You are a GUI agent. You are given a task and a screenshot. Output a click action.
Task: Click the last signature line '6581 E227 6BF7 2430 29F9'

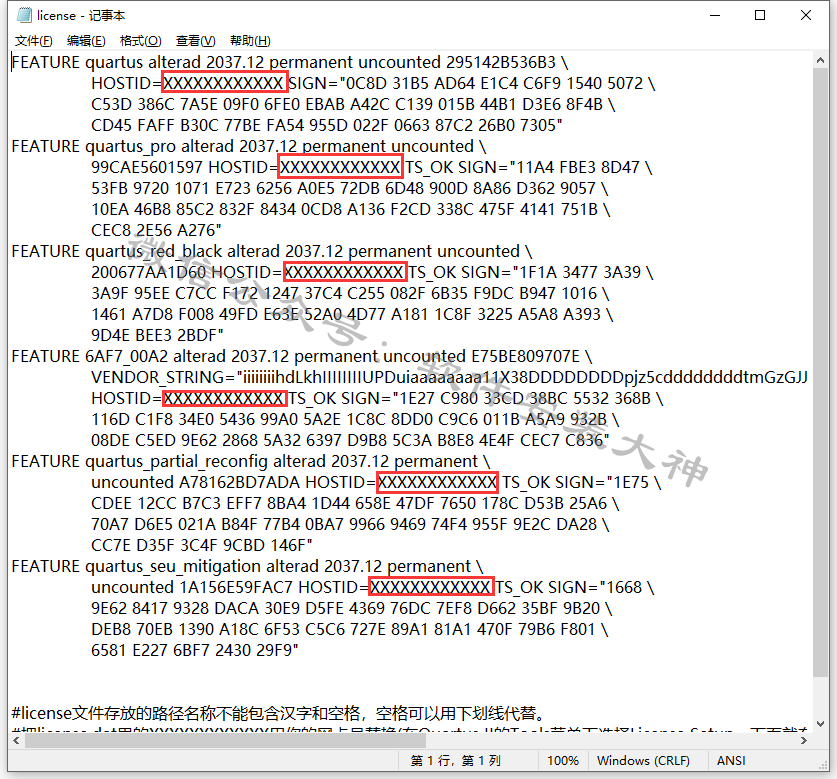[x=194, y=650]
